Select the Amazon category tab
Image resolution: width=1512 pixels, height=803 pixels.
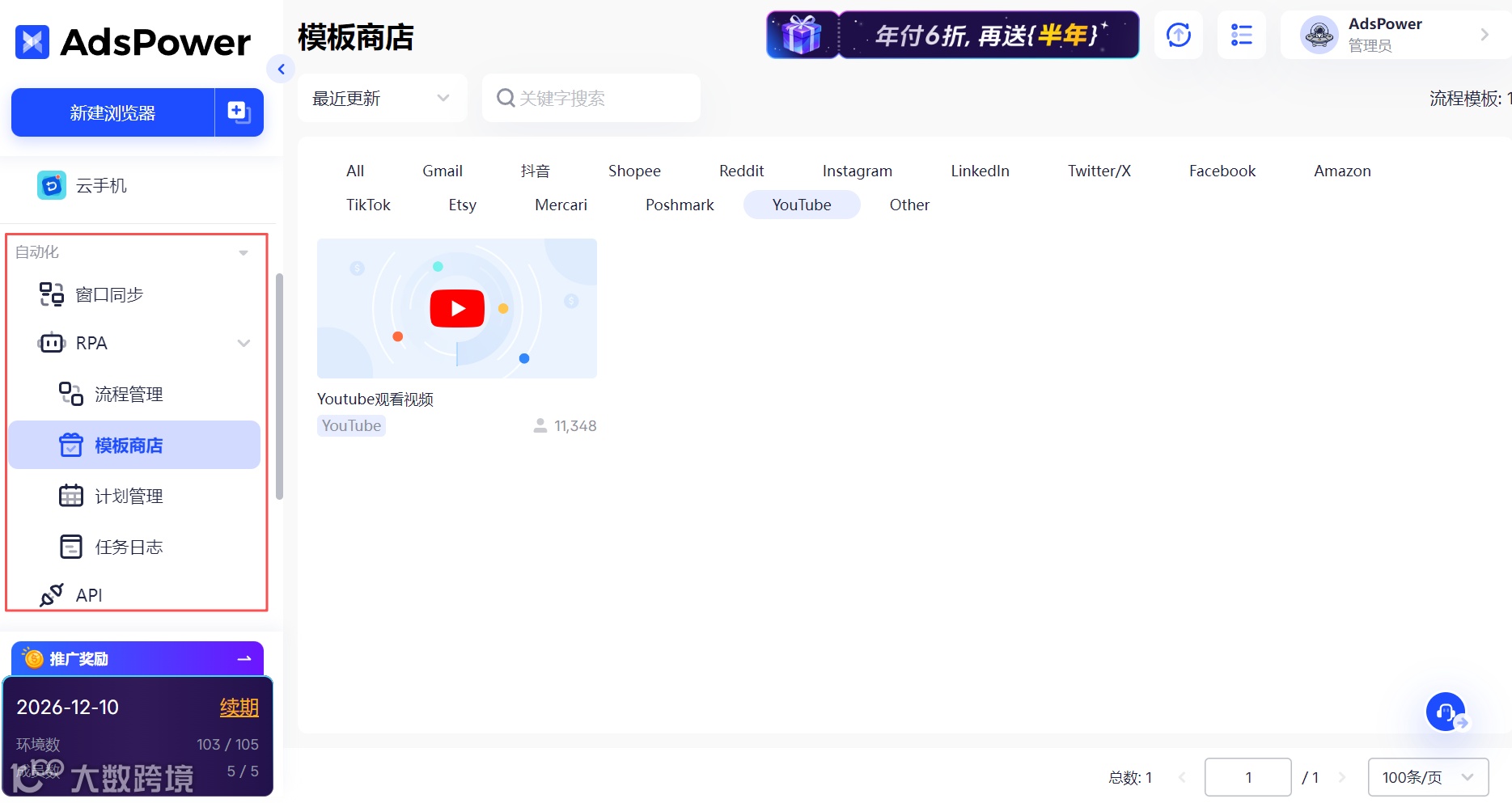click(1342, 171)
